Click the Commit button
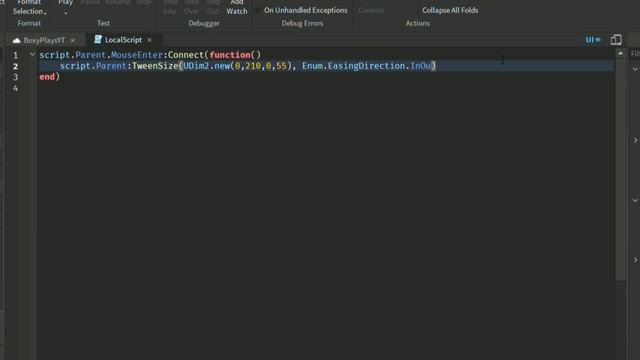The width and height of the screenshot is (640, 360). (x=371, y=10)
